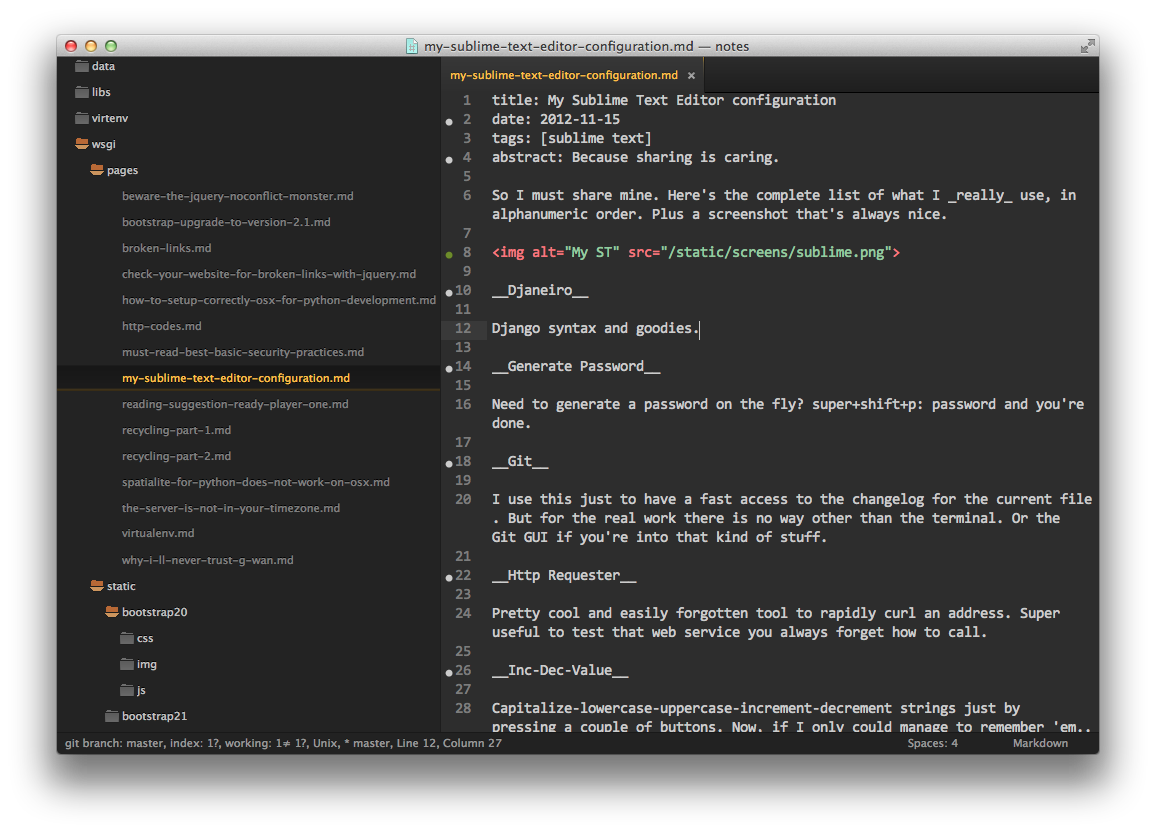Click the virtenv folder icon
The height and width of the screenshot is (833, 1156).
(82, 118)
